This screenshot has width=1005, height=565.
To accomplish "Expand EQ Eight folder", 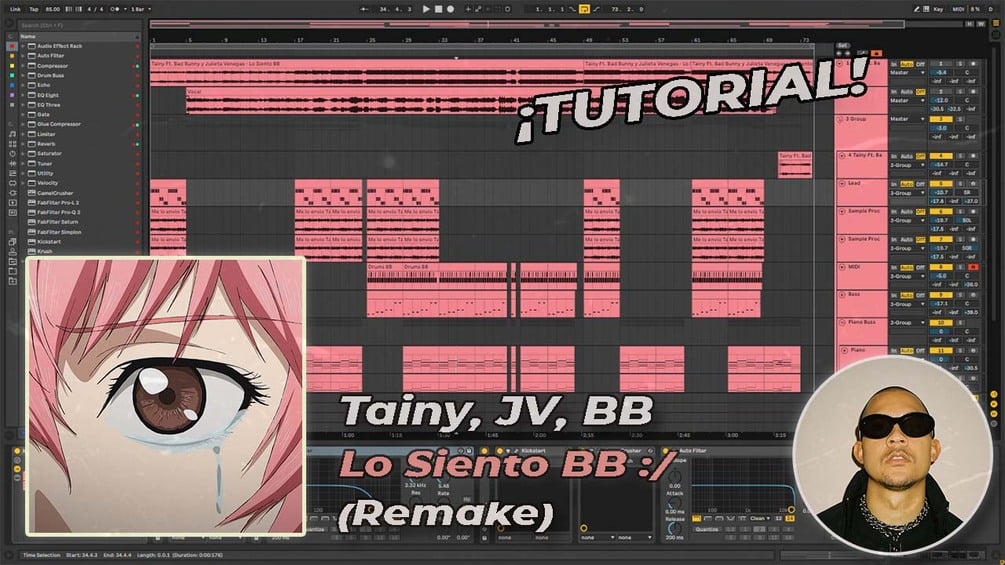I will pos(23,95).
